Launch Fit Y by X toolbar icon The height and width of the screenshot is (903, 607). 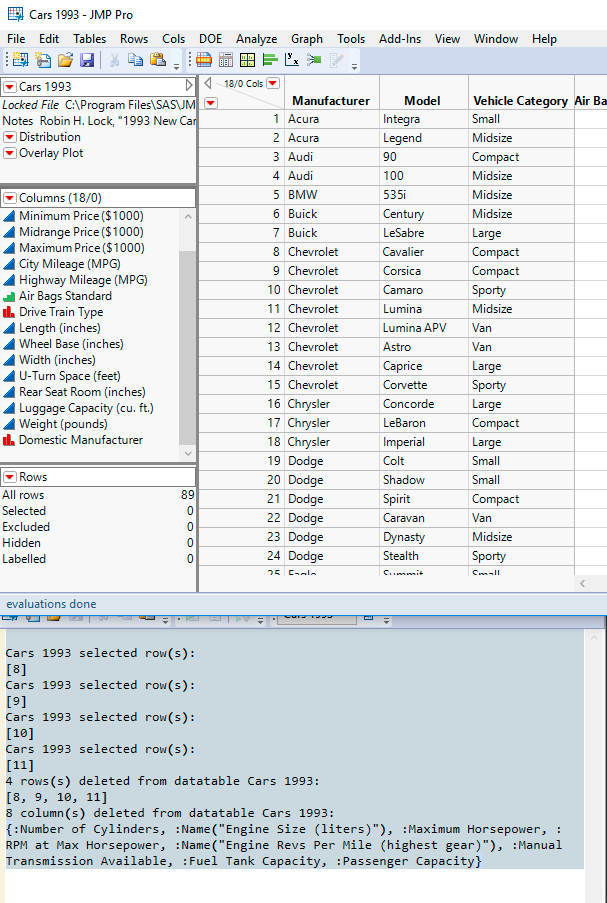click(292, 60)
